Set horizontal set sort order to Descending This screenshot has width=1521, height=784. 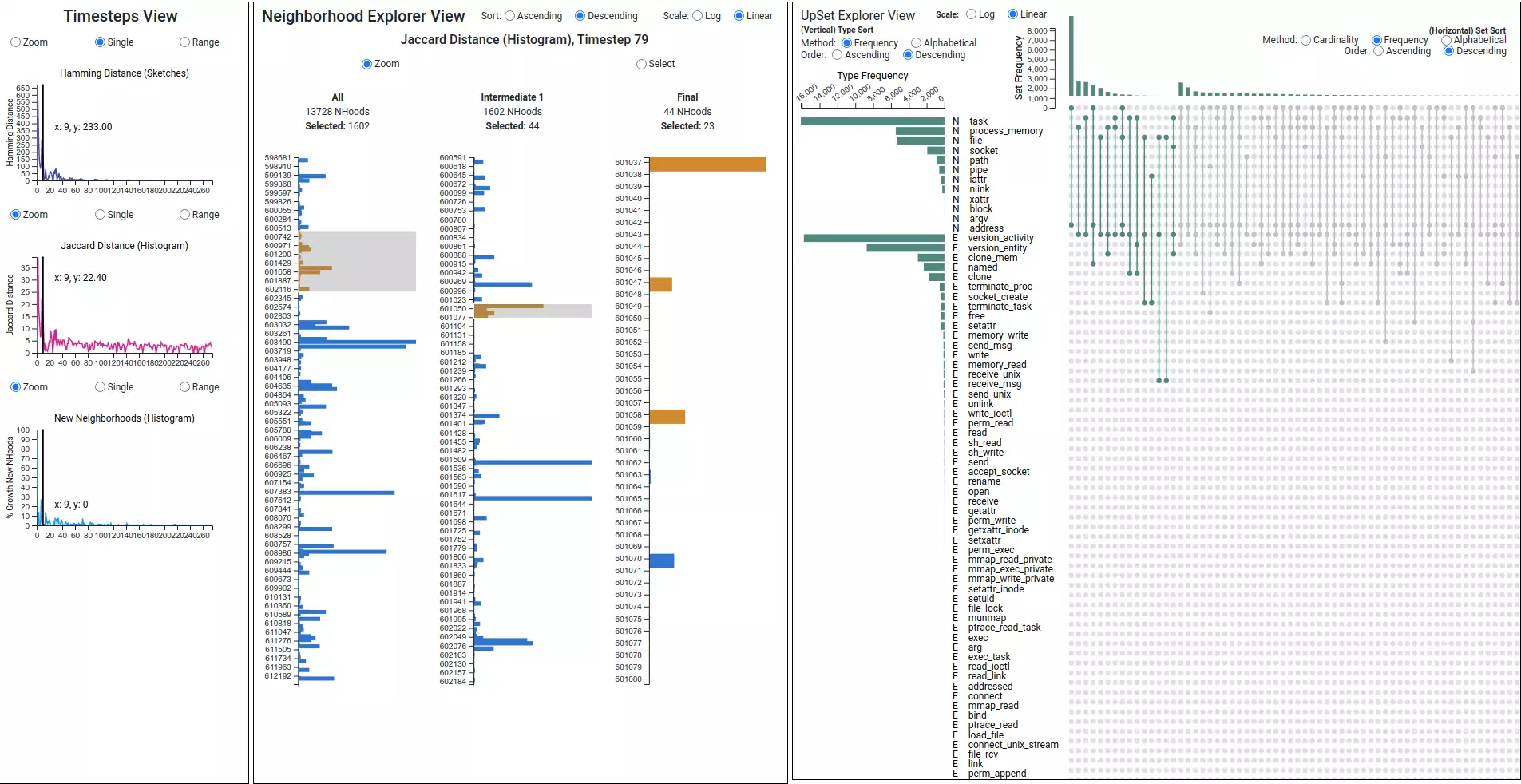tap(1448, 51)
